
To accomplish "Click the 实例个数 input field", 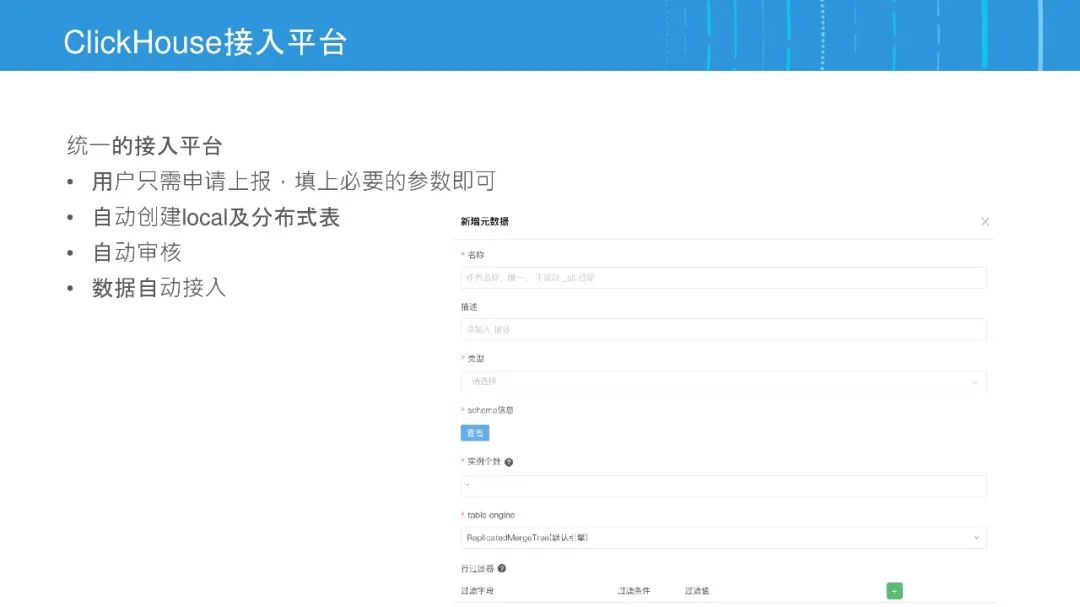I will point(723,486).
